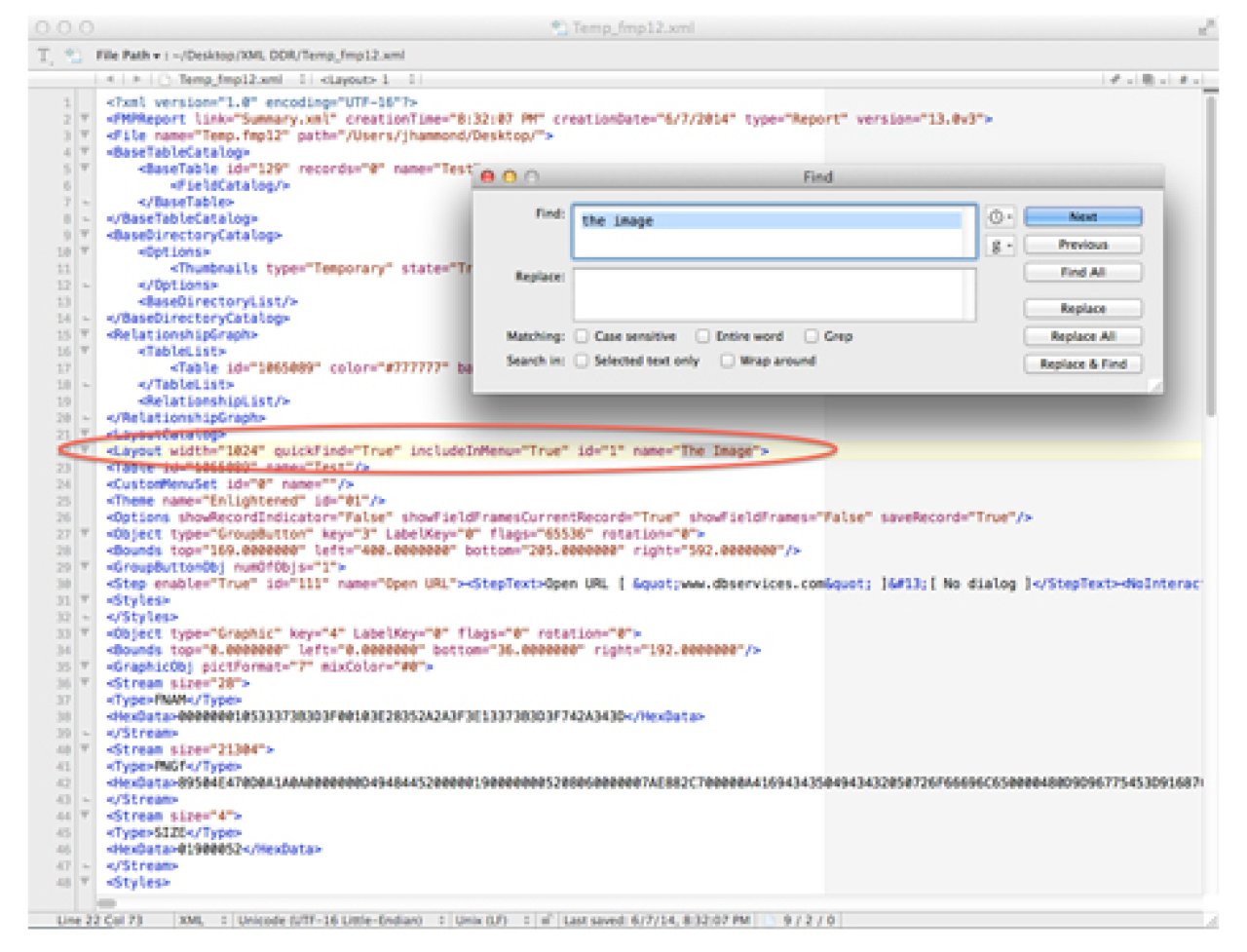Collapse the Stream size 21304 fold on line 40

point(85,749)
